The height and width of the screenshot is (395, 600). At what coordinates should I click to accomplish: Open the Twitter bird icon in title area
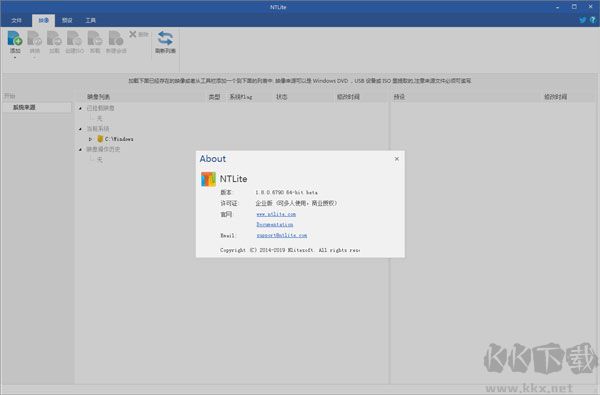coord(582,20)
